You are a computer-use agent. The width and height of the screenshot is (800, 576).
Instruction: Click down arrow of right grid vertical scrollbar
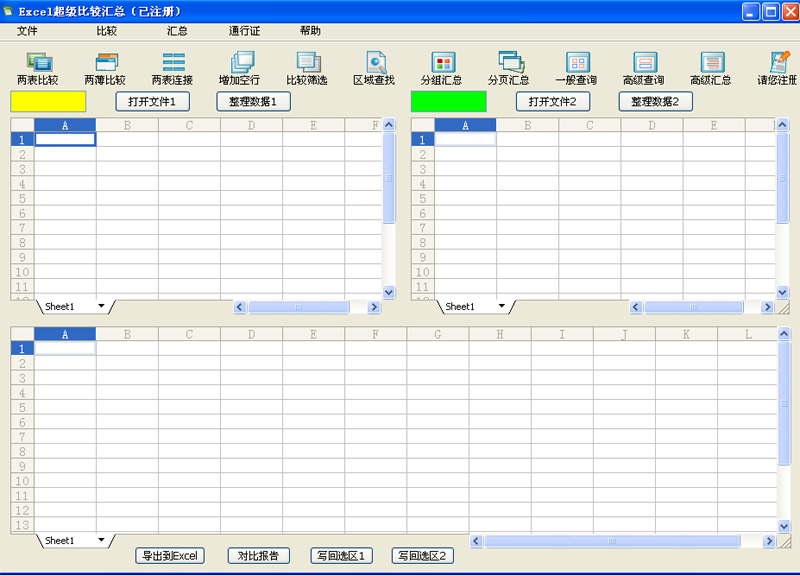[783, 292]
